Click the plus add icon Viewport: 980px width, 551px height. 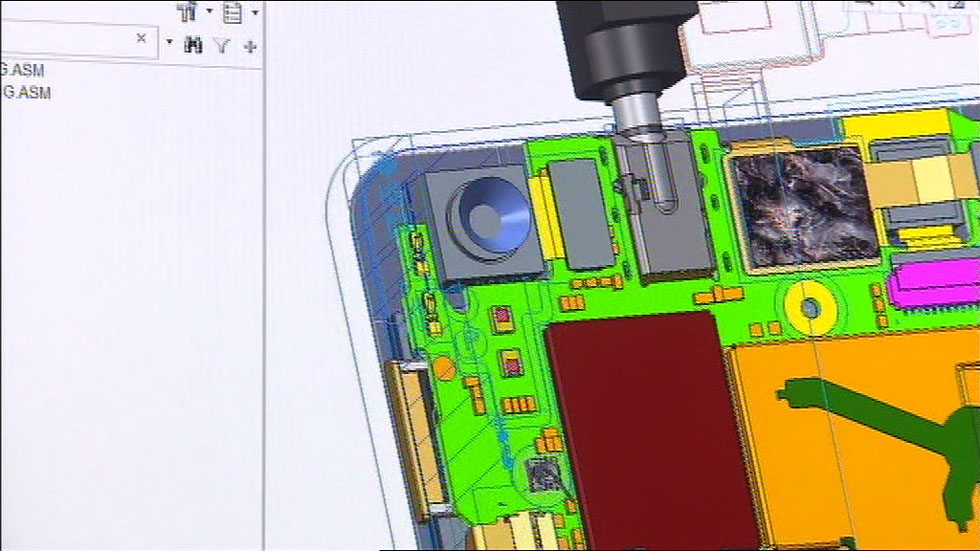point(250,45)
